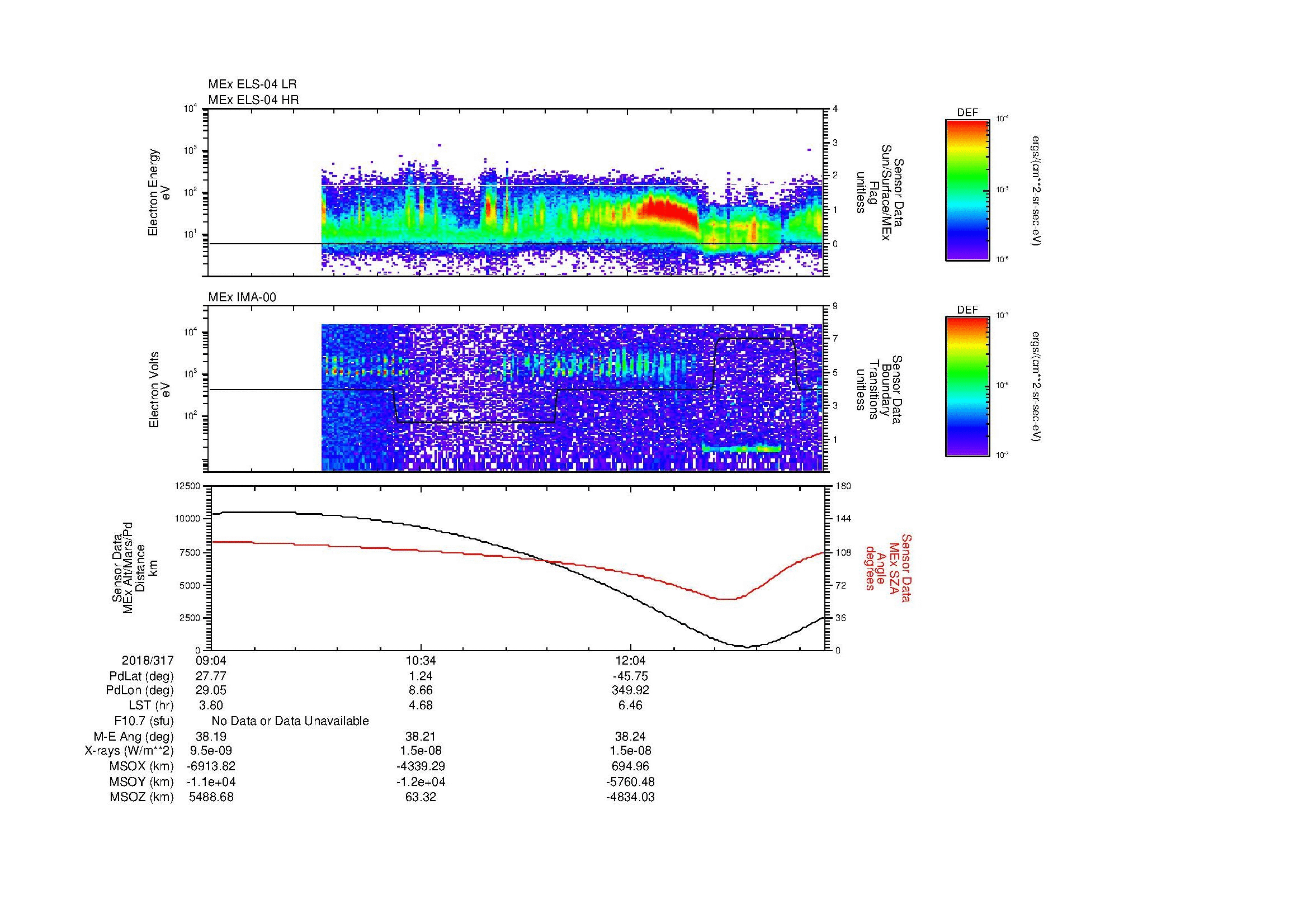Click the 'X-rays (W/m**2)' row label

[129, 751]
